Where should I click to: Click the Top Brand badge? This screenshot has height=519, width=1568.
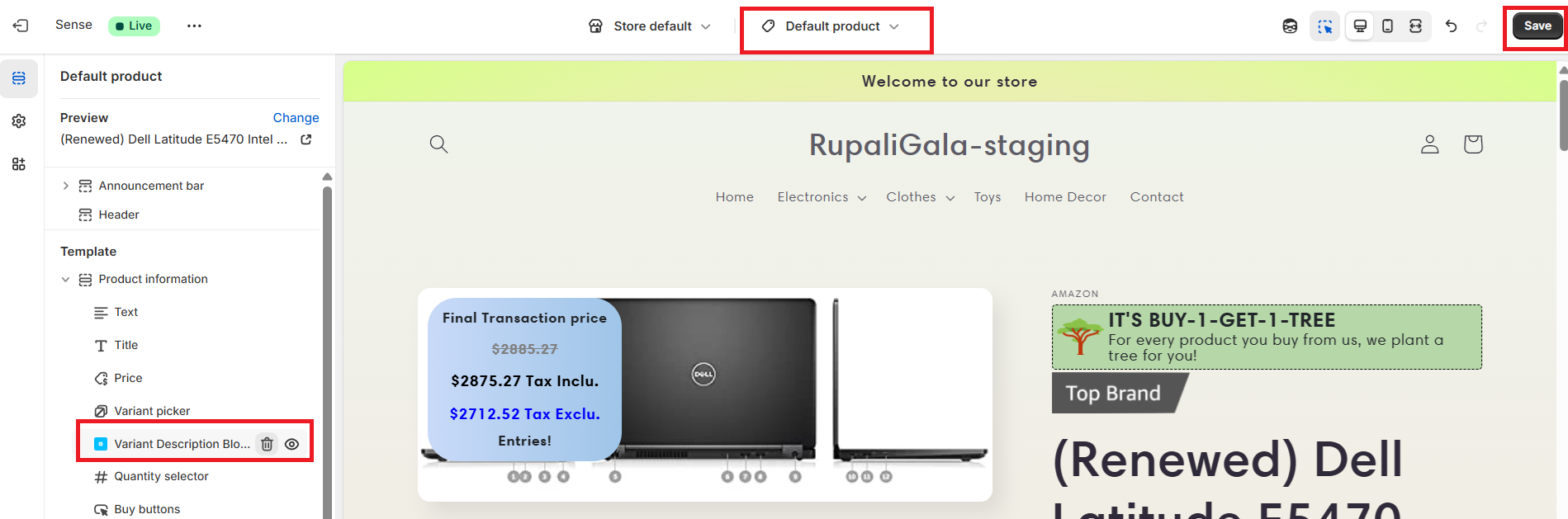(x=1119, y=394)
